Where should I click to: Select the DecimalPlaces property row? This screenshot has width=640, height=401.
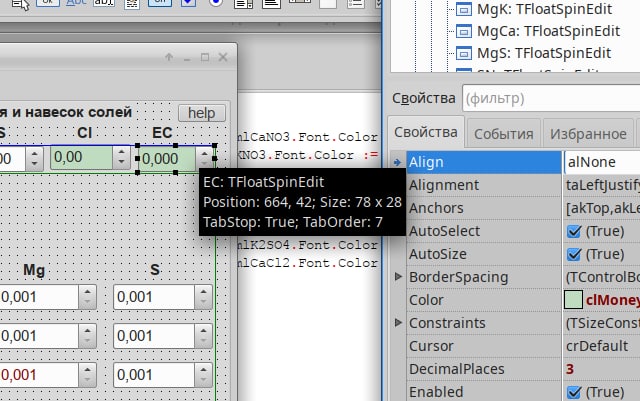click(x=484, y=369)
